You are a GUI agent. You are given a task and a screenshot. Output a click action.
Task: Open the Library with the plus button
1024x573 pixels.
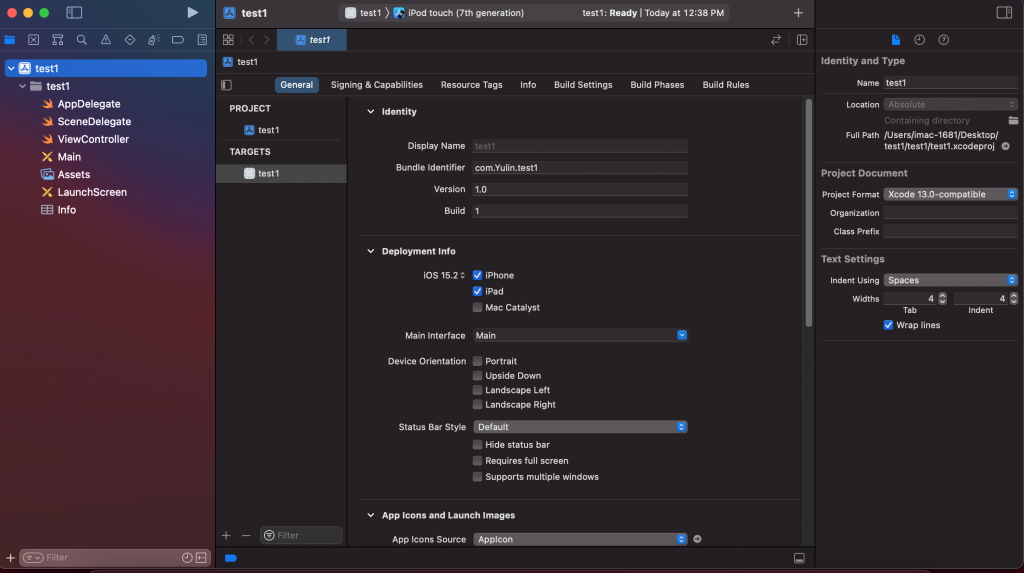pyautogui.click(x=798, y=12)
